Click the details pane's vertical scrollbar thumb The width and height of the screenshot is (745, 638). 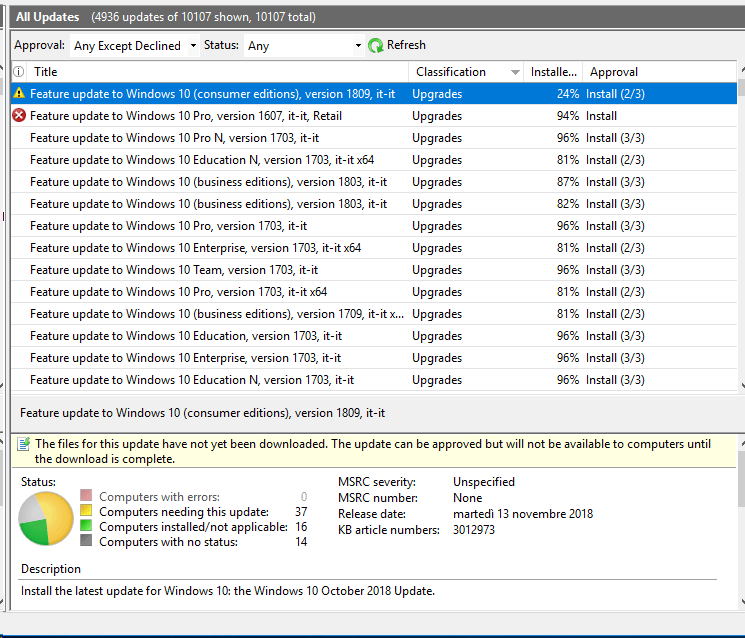point(742,479)
